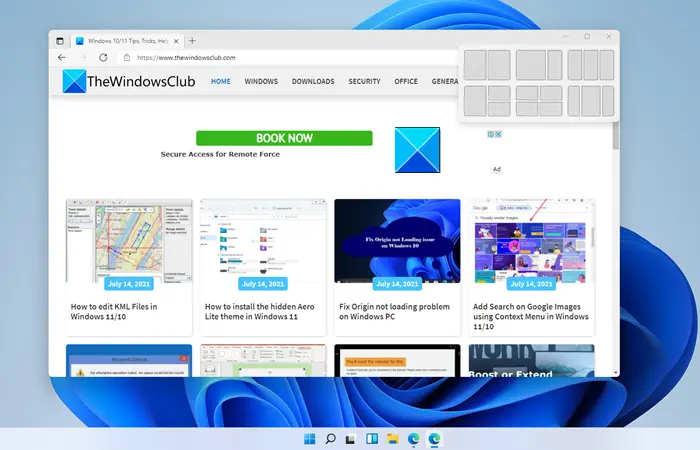
Task: Click the ad info icon
Action: point(491,134)
